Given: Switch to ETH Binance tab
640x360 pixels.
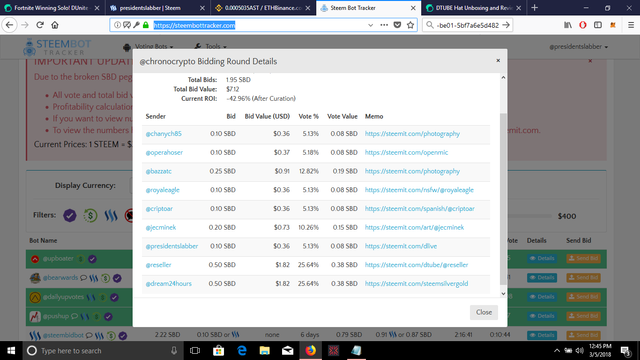Looking at the screenshot, I should click(263, 8).
